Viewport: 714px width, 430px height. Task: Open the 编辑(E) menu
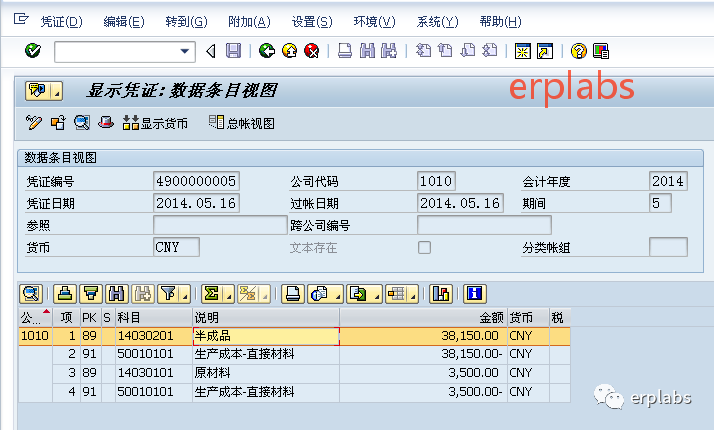[x=124, y=21]
